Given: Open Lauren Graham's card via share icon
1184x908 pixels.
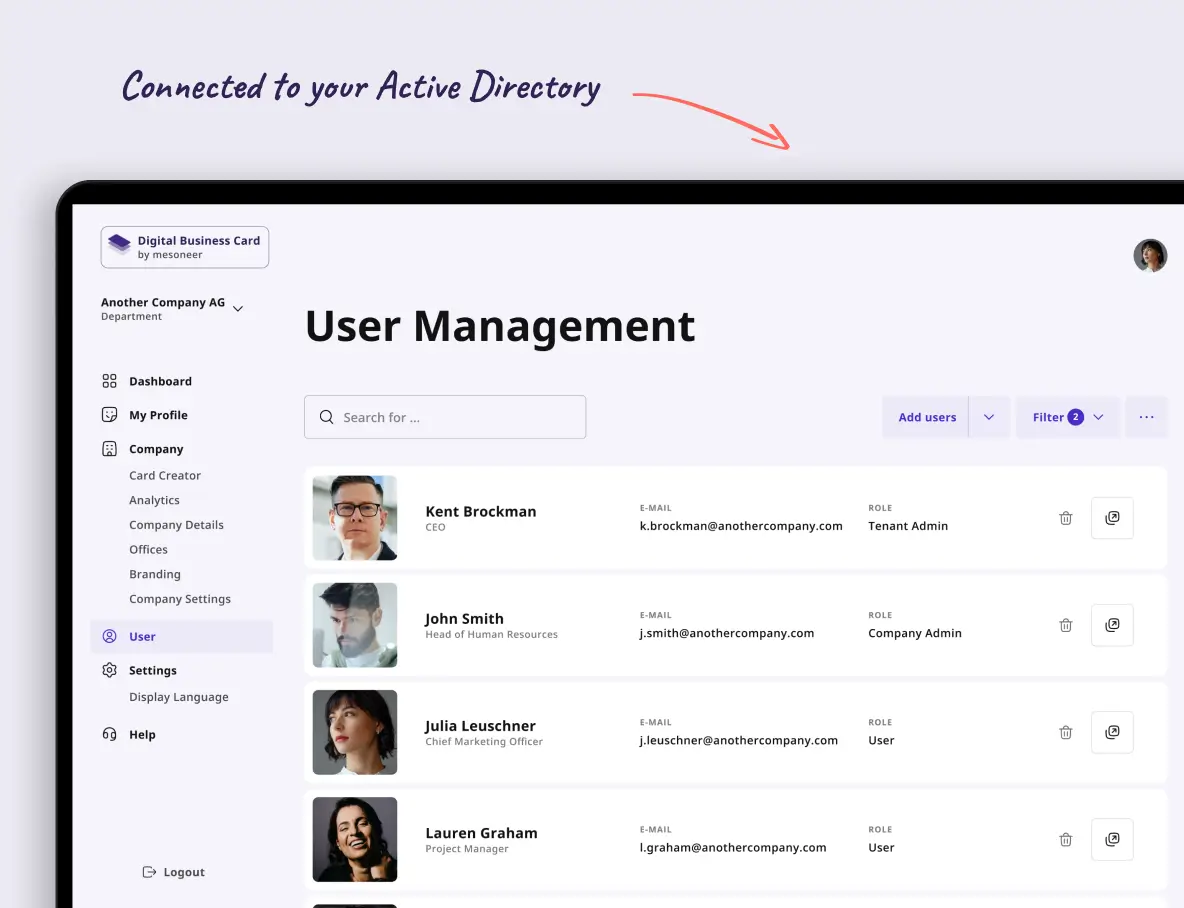Looking at the screenshot, I should (1112, 840).
